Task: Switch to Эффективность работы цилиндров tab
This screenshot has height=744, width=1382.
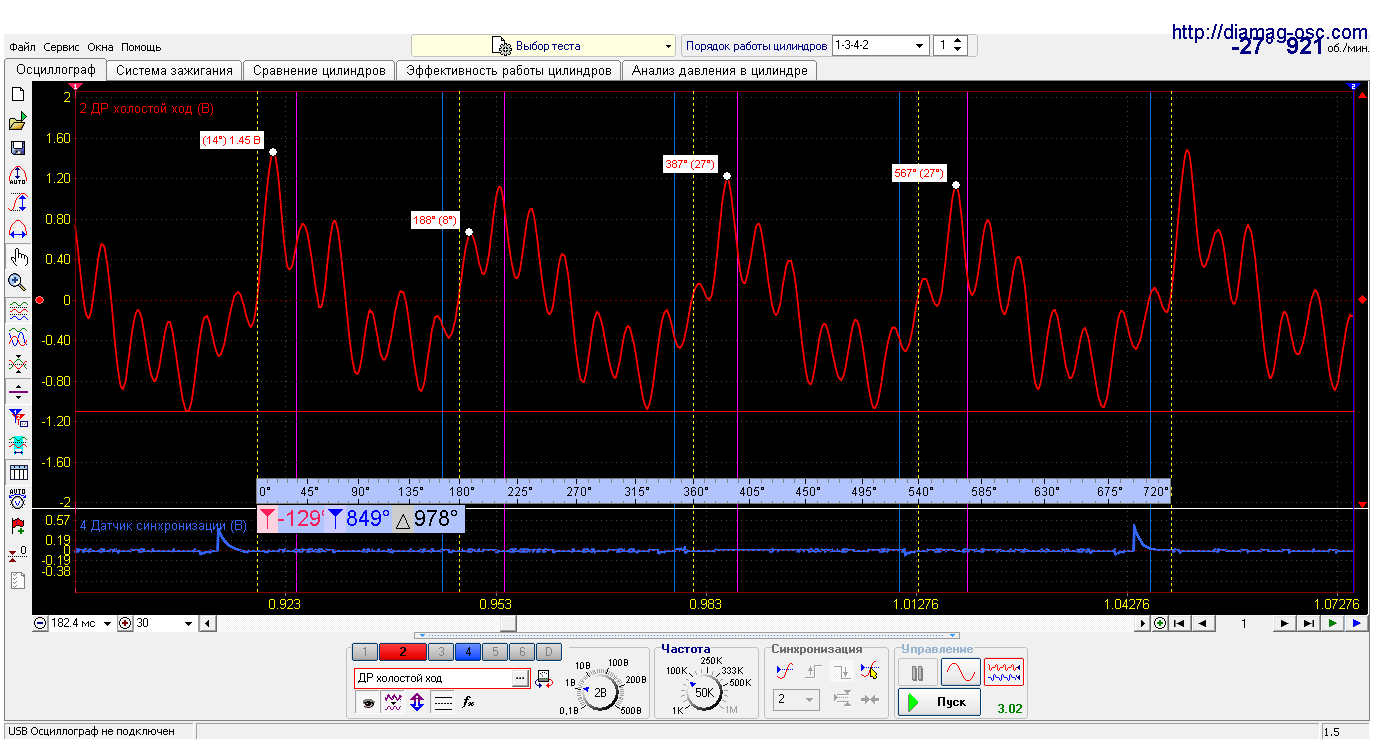Action: click(x=509, y=71)
